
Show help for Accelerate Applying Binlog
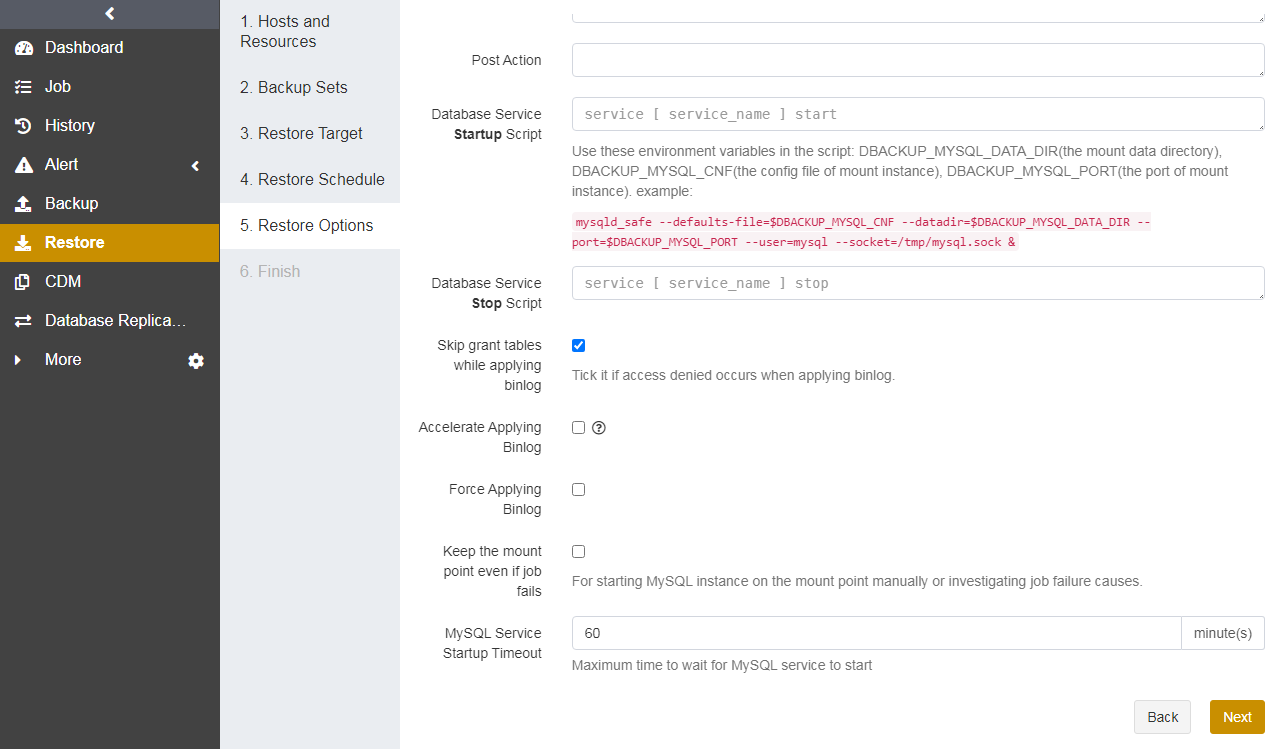[x=599, y=428]
